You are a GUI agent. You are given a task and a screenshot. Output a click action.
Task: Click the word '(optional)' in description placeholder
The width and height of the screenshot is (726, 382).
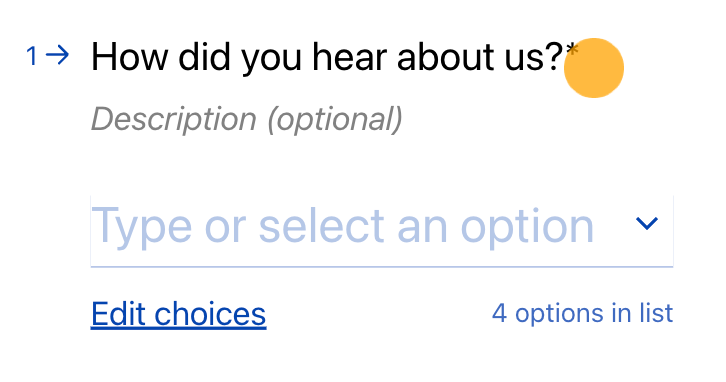coord(335,120)
